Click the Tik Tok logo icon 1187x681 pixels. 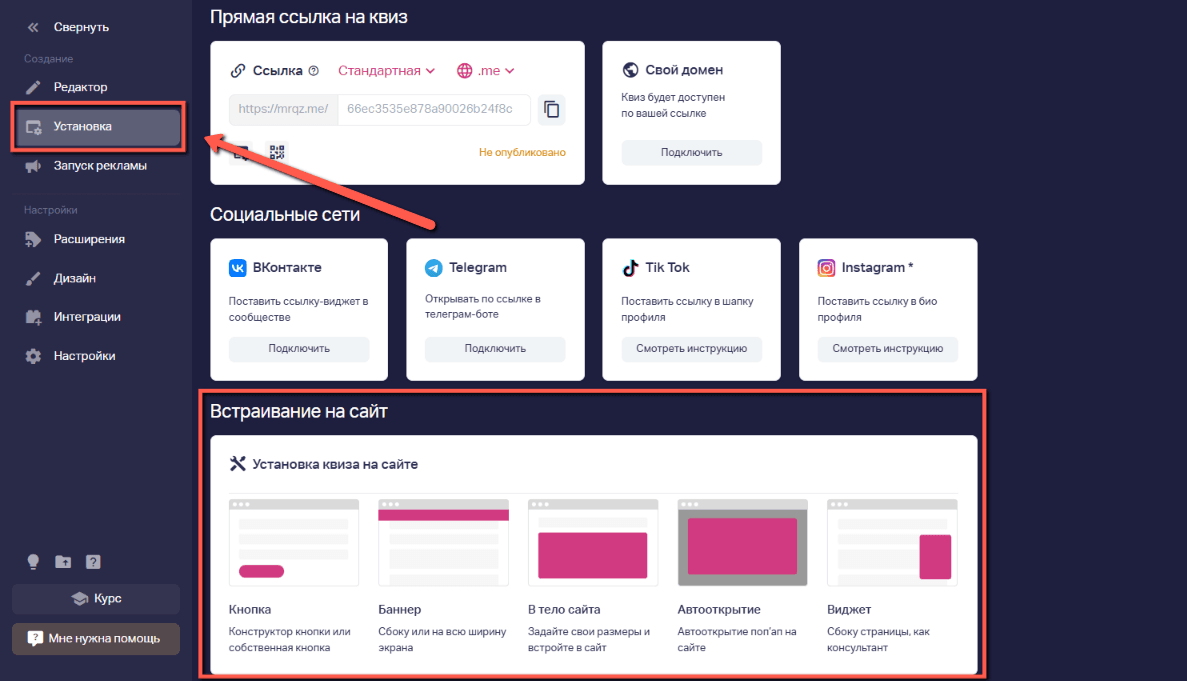pyautogui.click(x=630, y=268)
